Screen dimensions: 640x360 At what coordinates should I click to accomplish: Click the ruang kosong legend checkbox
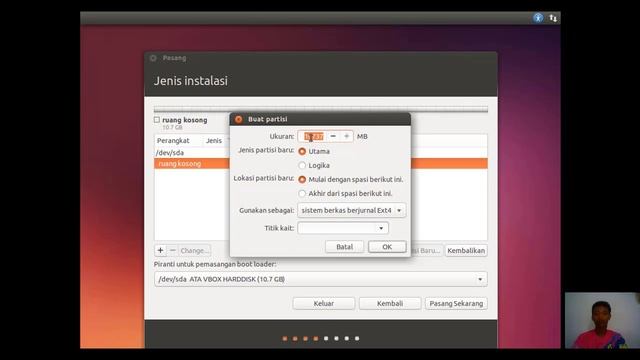157,120
